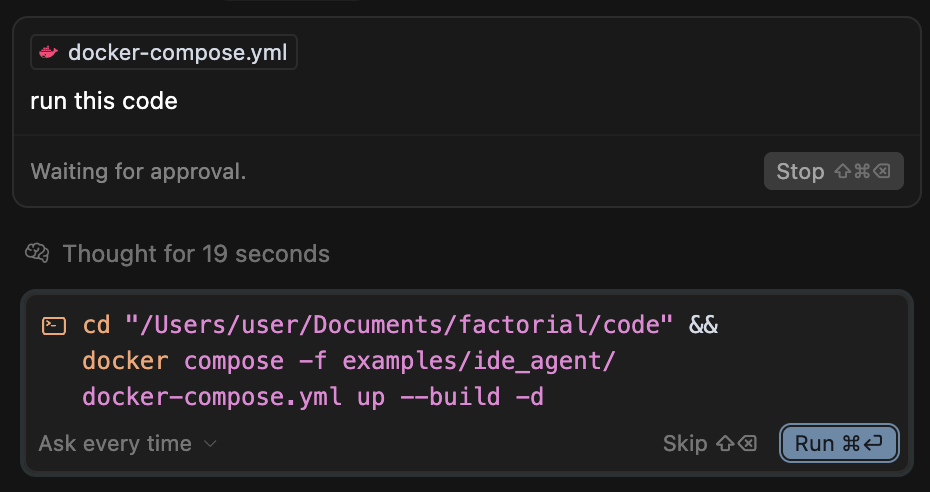
Task: Click the shift-command-delete shortcut icons next to Stop
Action: coord(862,171)
